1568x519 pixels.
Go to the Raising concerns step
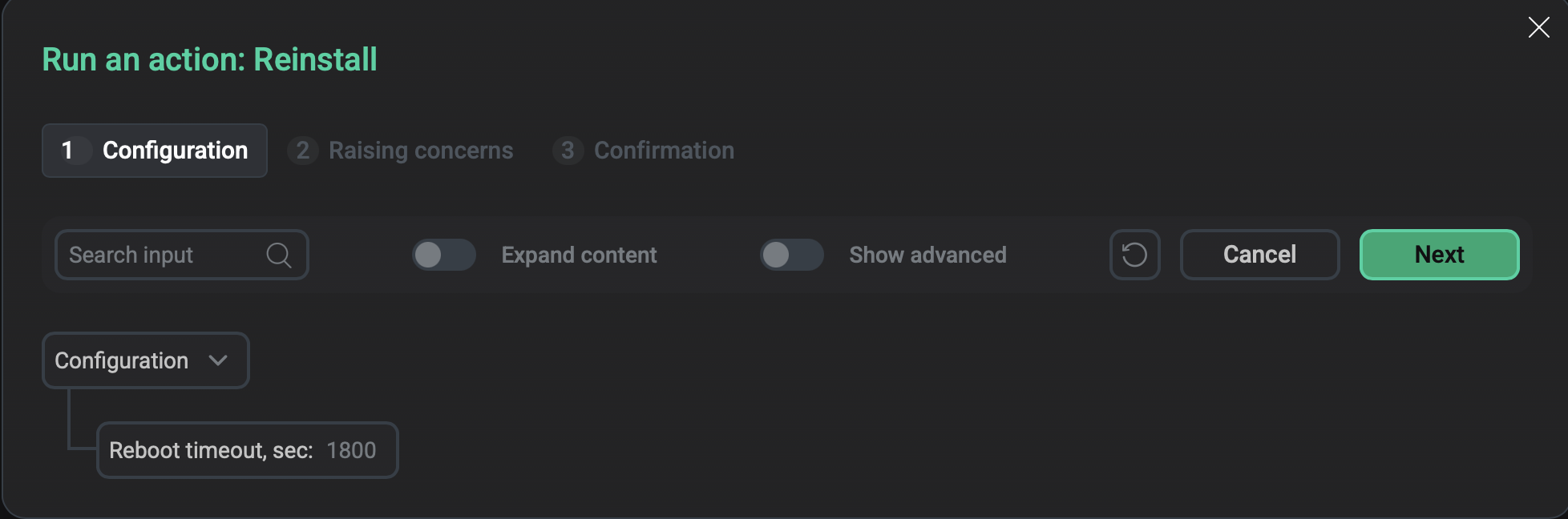point(420,151)
